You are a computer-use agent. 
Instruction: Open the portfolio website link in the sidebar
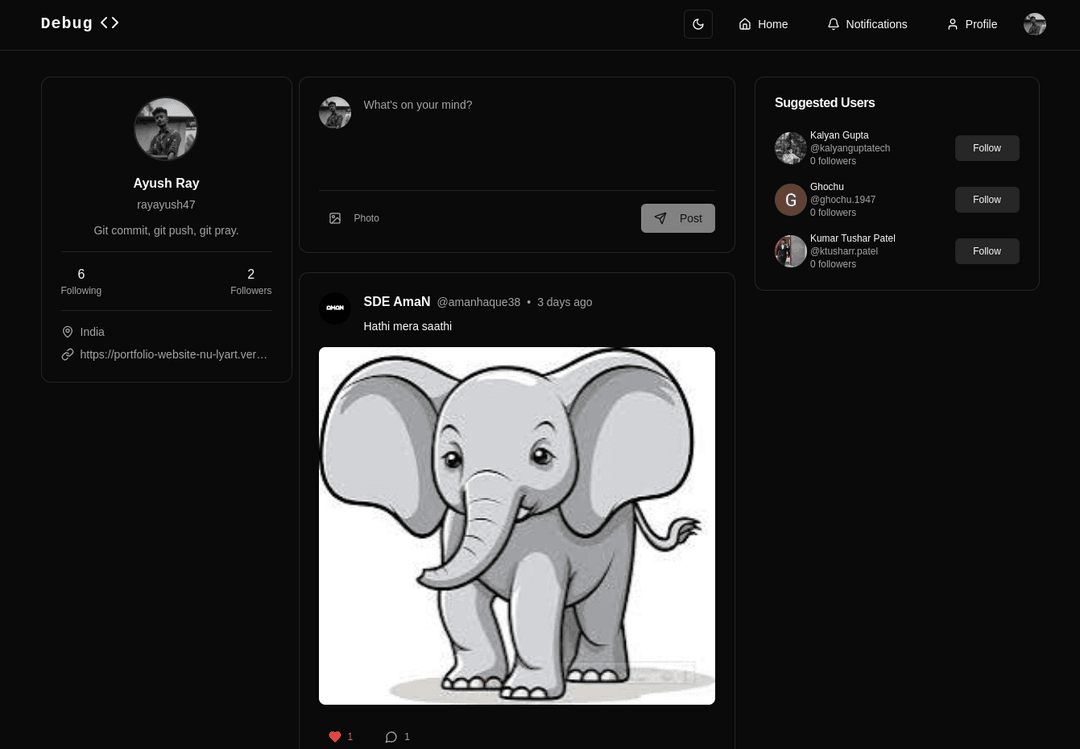[173, 354]
